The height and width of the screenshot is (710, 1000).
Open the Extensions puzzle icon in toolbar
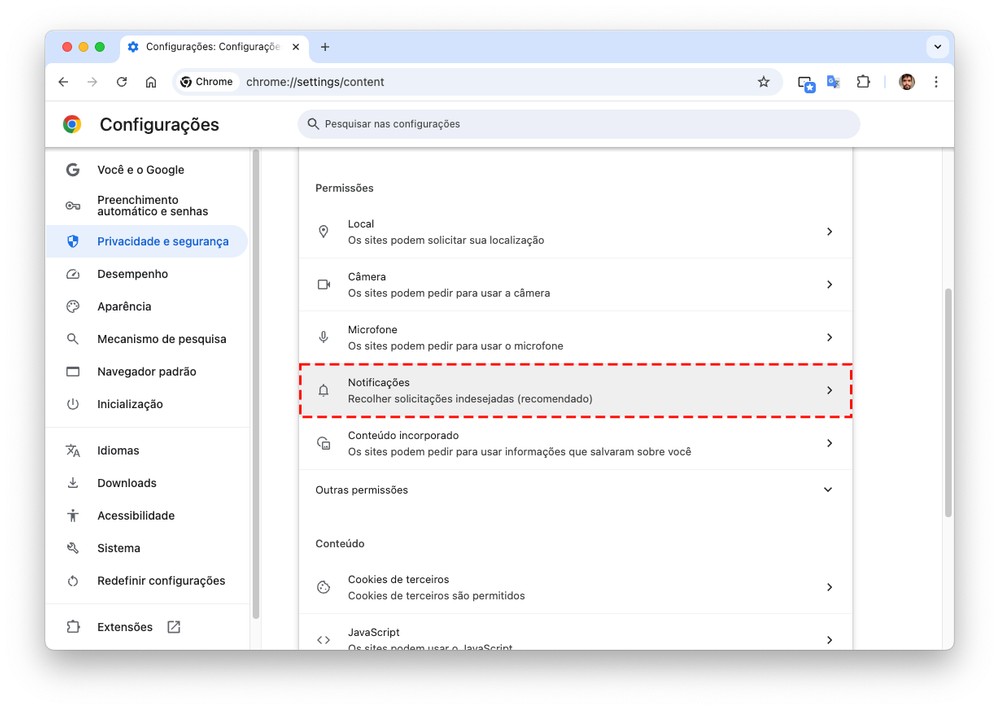click(863, 82)
